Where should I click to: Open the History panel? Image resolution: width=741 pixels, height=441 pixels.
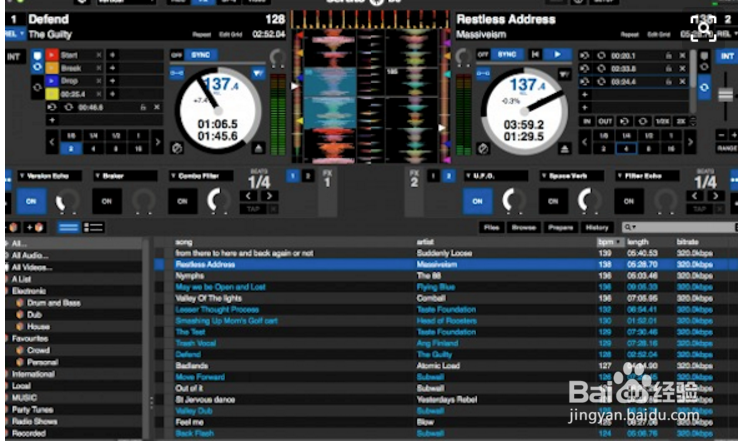coord(597,227)
